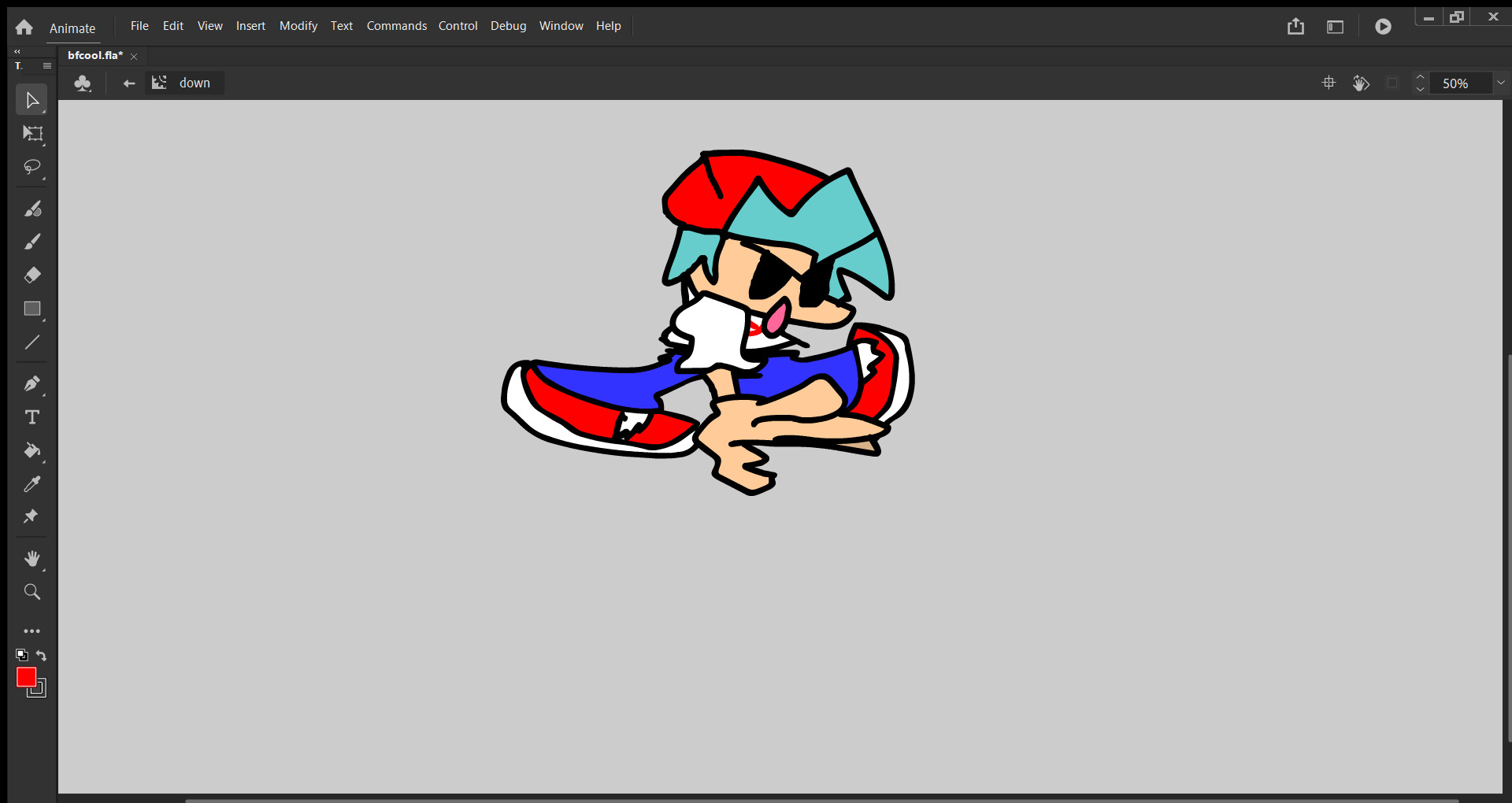
Task: Select the Eyedropper tool
Action: [31, 484]
